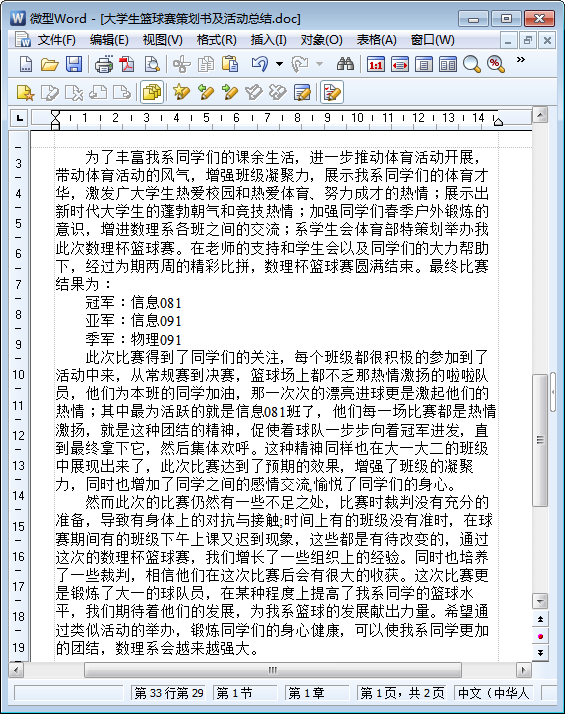Toggle show comments button (highlighted notes)
This screenshot has width=565, height=714.
pyautogui.click(x=152, y=92)
